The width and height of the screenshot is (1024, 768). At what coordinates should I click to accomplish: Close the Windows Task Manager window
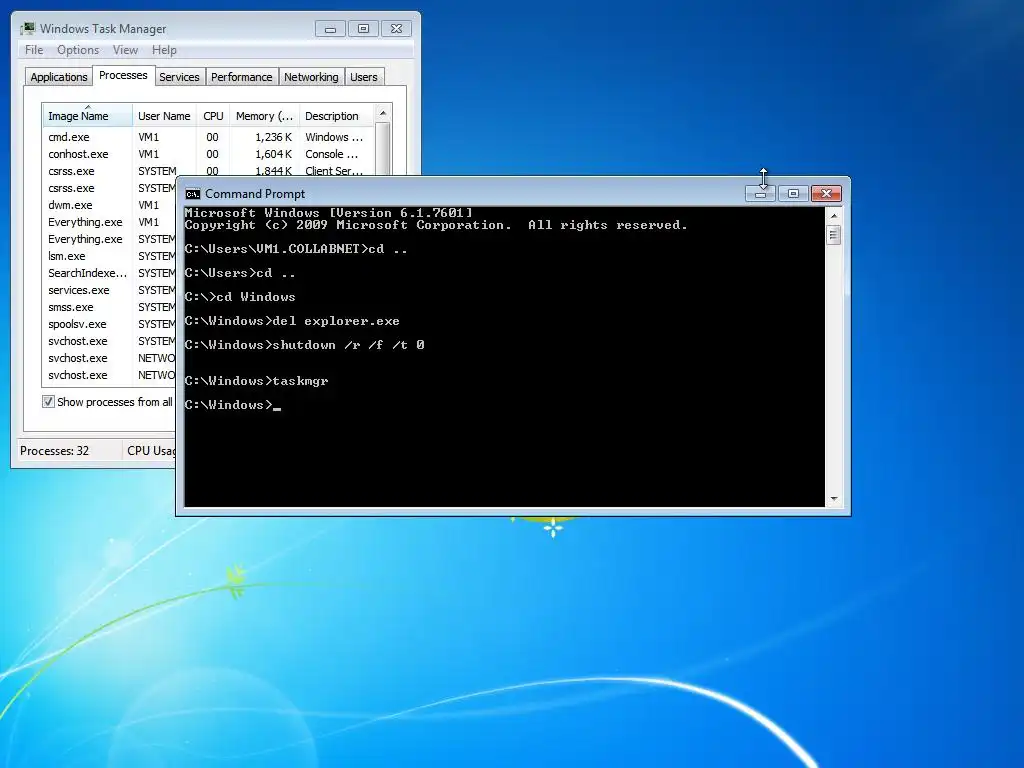396,29
